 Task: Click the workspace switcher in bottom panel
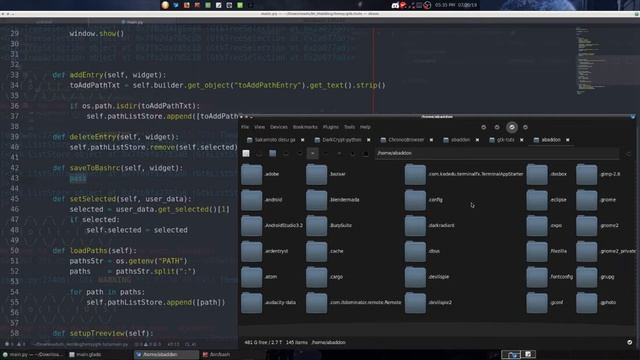(x=518, y=355)
